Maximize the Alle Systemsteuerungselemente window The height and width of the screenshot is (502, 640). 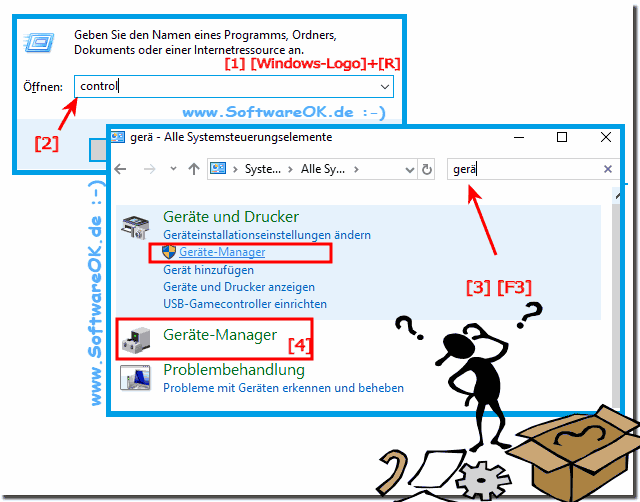(x=562, y=137)
